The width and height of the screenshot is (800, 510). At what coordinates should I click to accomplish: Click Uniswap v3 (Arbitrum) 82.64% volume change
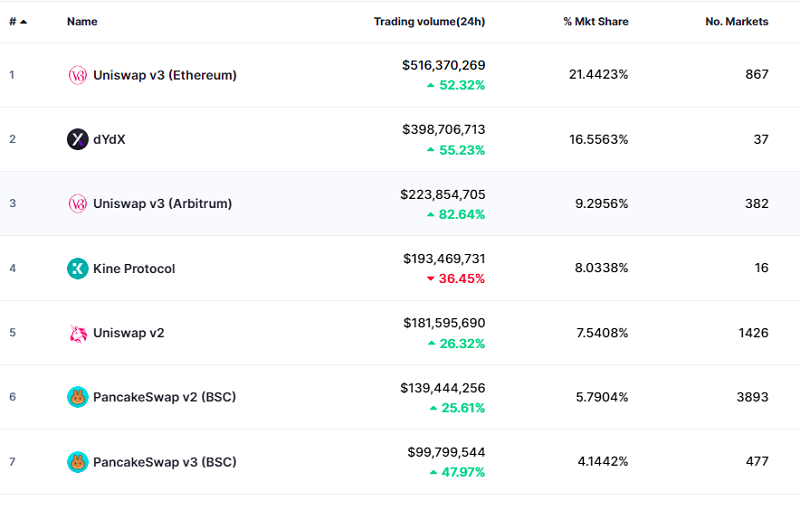[460, 214]
